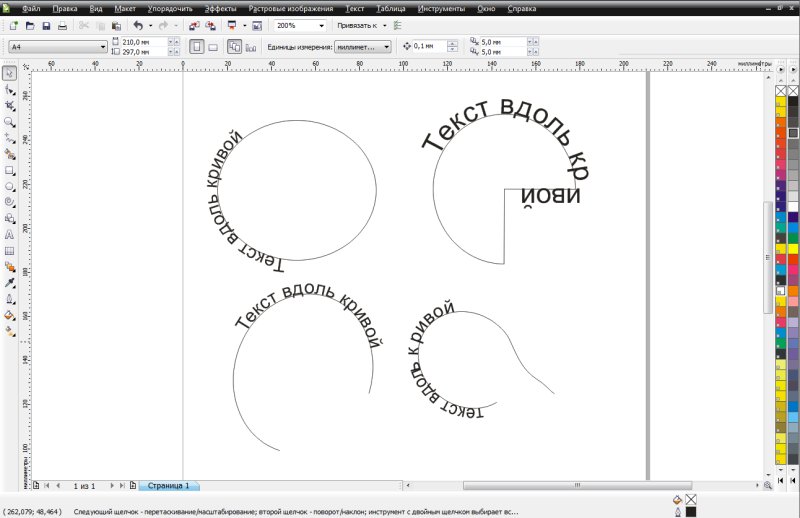
Task: Expand the A4 paper size dropdown
Action: coord(103,46)
